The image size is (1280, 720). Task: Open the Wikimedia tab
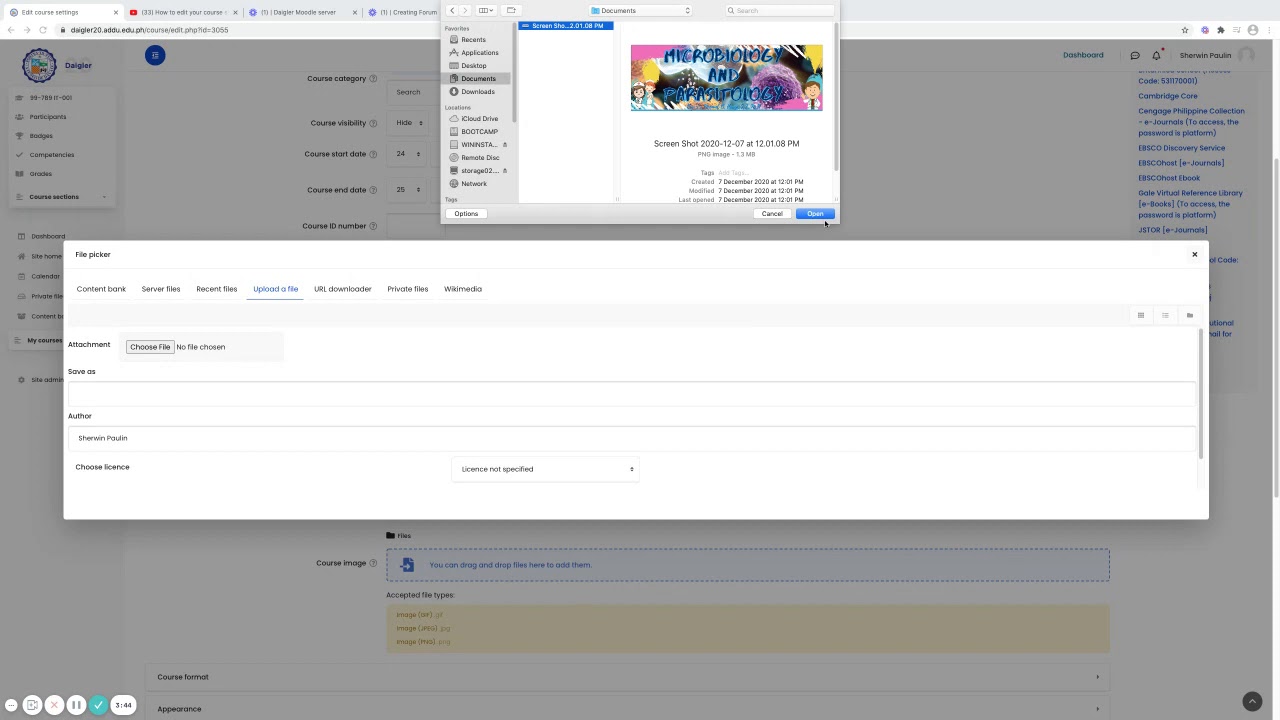click(x=463, y=289)
